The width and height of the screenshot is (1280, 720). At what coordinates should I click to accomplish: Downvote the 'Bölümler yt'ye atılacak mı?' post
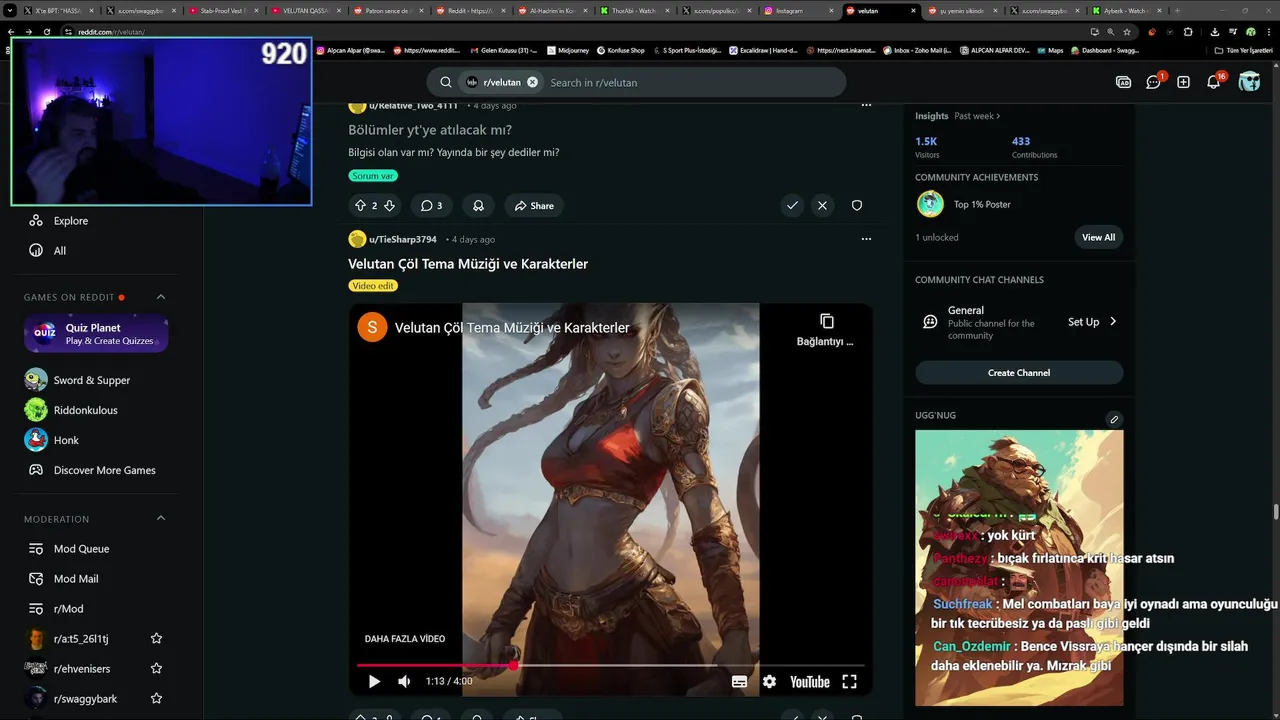(389, 205)
